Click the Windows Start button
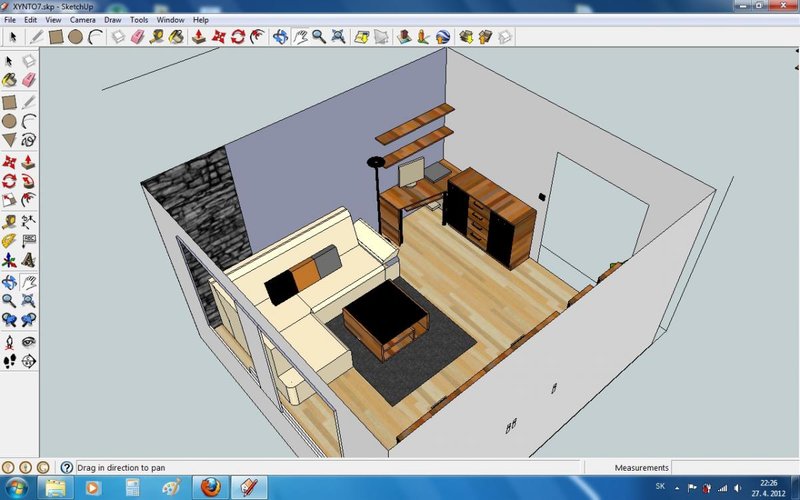Viewport: 800px width, 500px height. point(17,487)
